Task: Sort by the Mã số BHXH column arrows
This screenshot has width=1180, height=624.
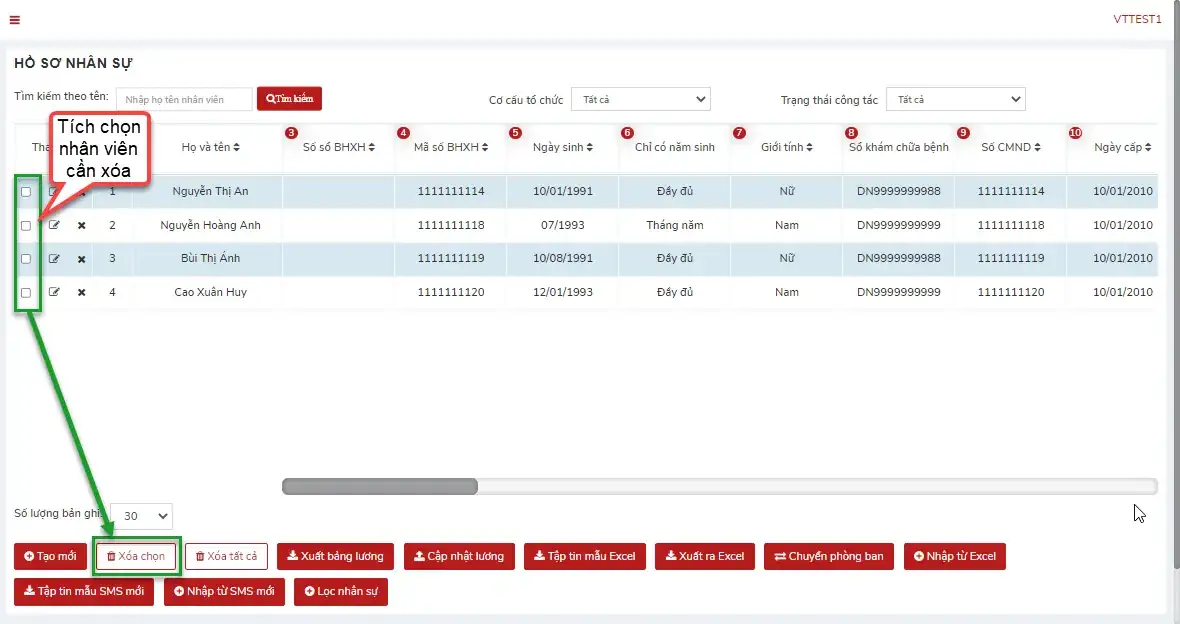Action: (x=485, y=148)
